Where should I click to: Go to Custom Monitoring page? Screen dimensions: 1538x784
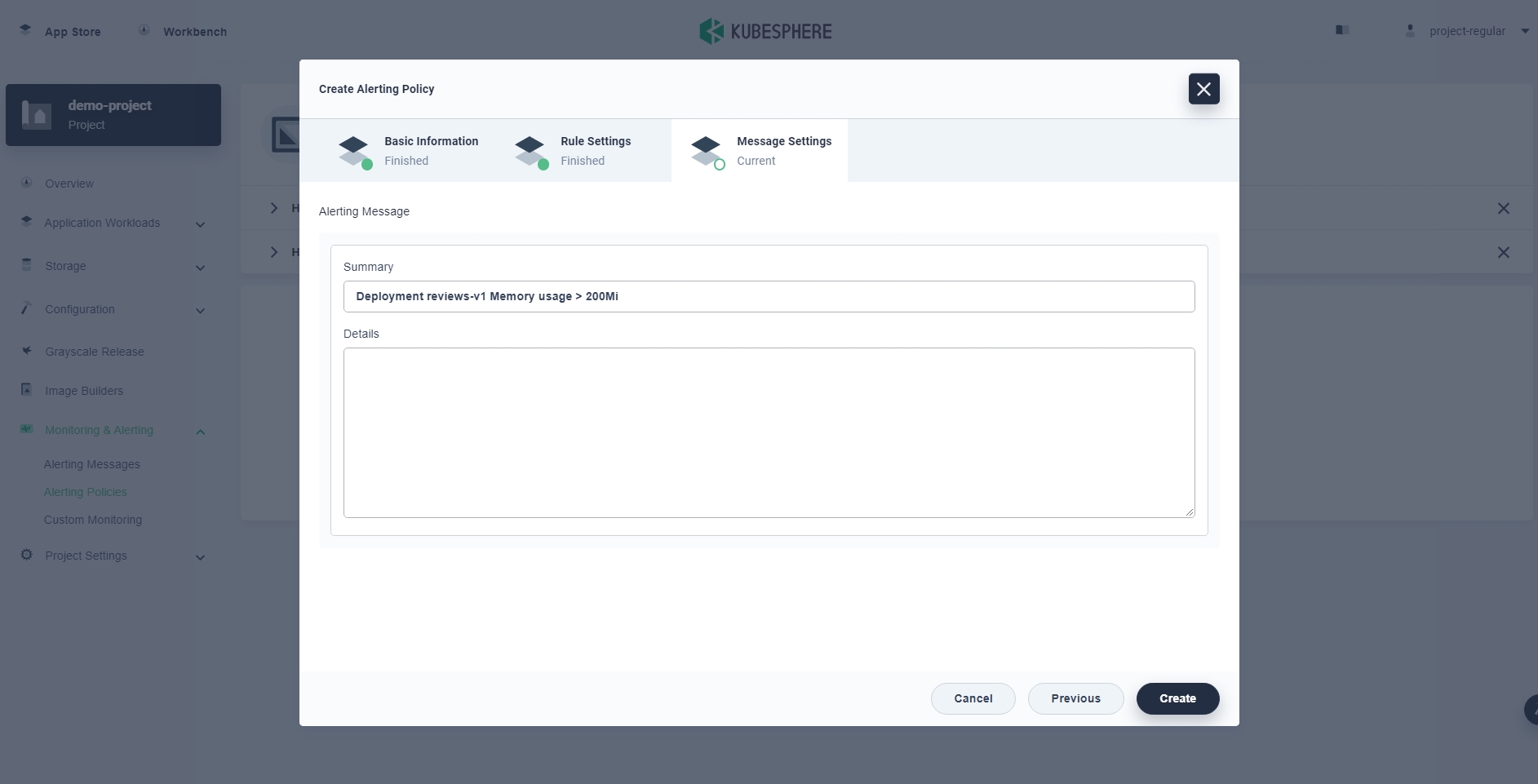(93, 520)
